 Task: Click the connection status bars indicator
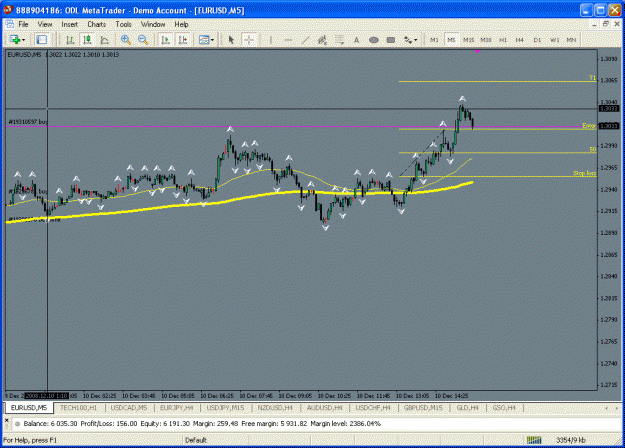tap(534, 440)
